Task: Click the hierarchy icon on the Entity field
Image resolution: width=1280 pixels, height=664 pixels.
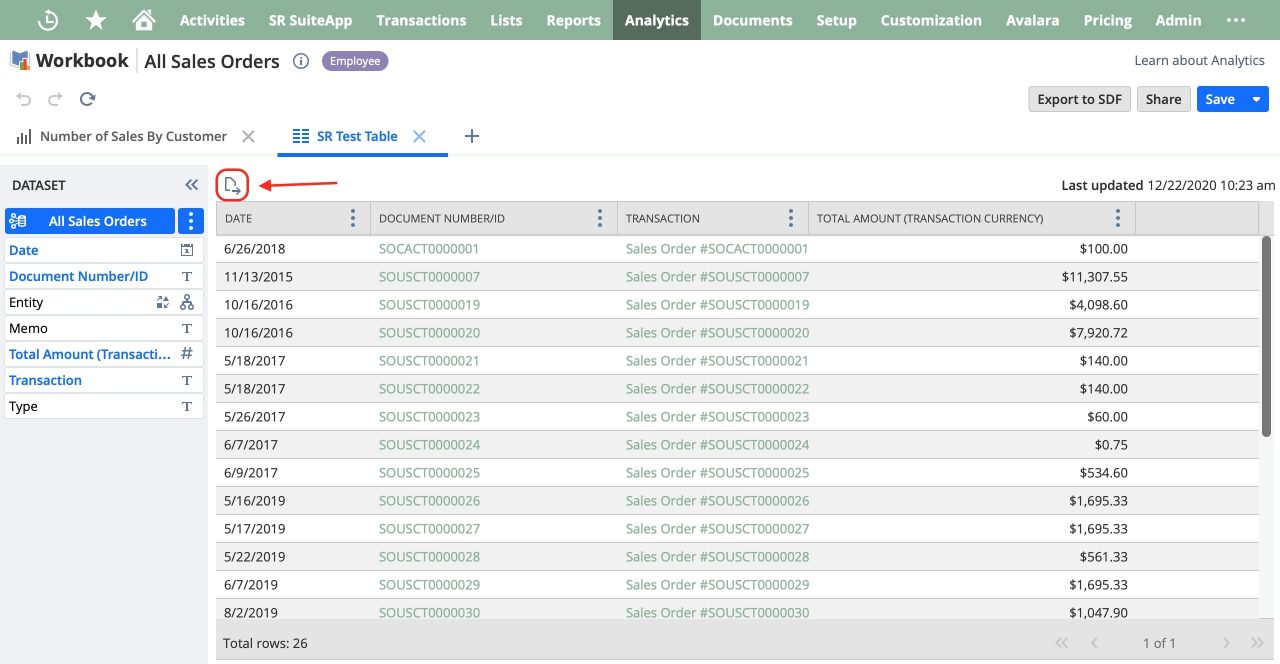Action: pyautogui.click(x=186, y=302)
